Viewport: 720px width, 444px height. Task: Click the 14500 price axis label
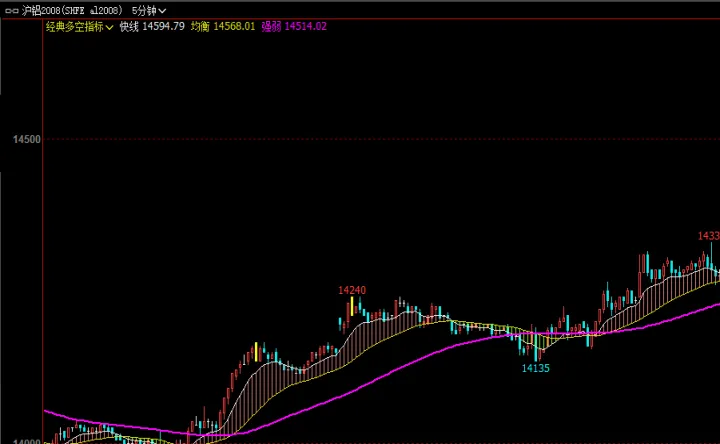[26, 139]
